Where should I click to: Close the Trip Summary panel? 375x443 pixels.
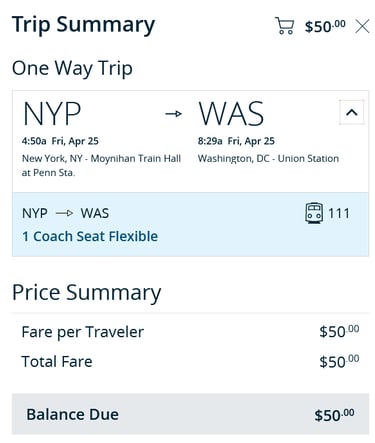362,26
